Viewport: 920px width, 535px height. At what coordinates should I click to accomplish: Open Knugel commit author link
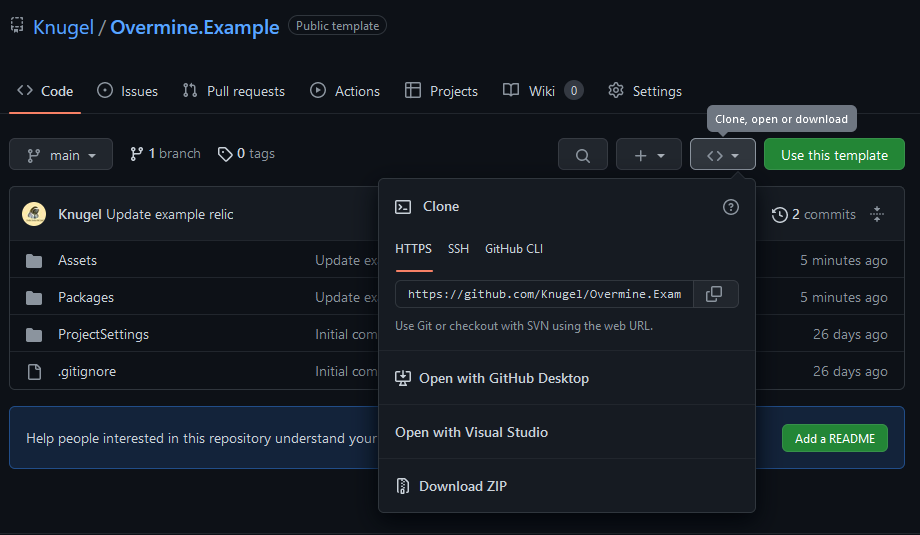tap(80, 215)
